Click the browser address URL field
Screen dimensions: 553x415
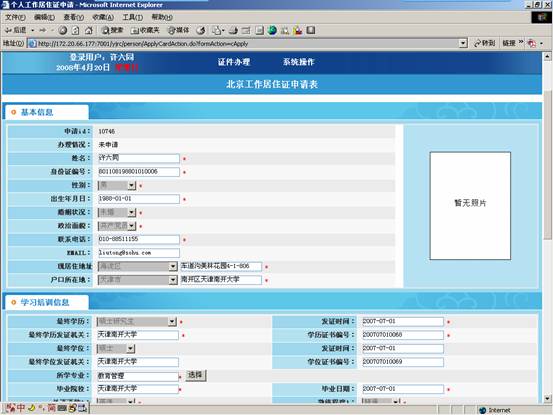point(244,43)
